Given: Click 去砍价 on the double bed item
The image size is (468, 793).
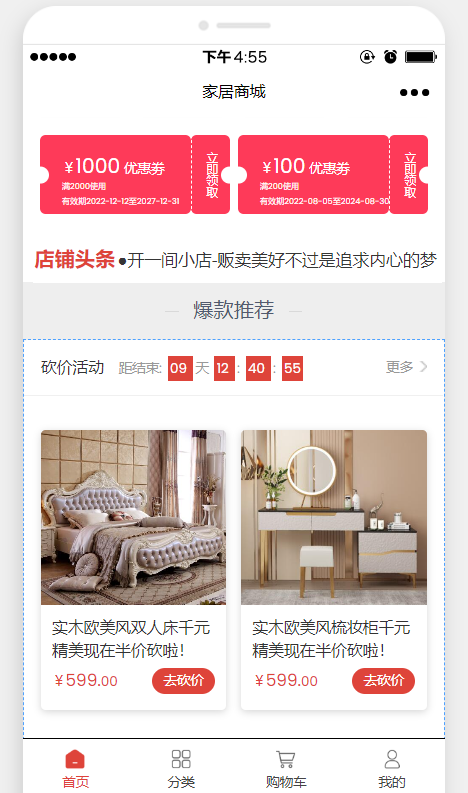Looking at the screenshot, I should coord(183,681).
